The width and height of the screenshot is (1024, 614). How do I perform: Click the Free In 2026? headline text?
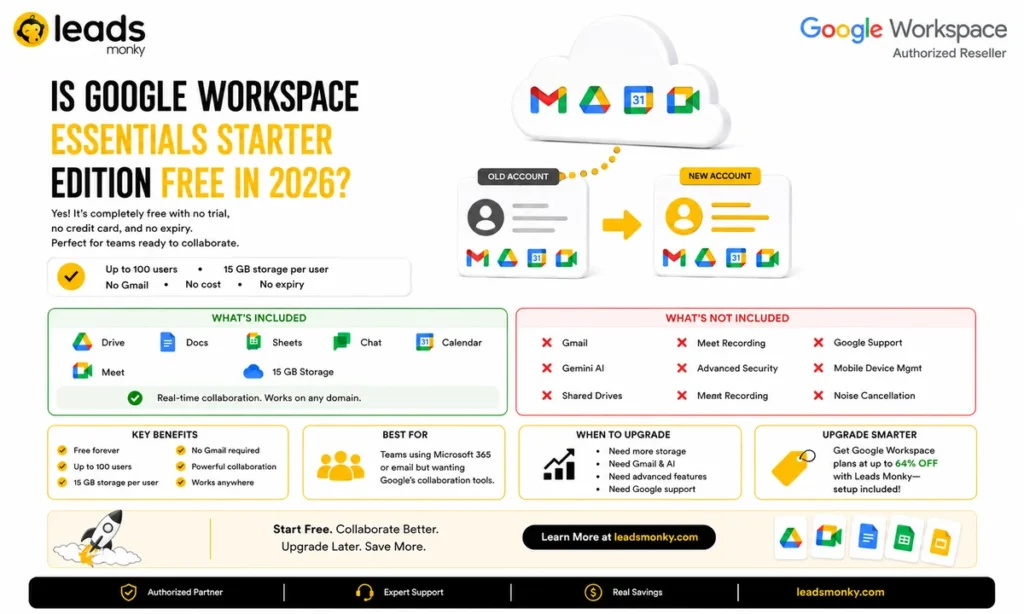255,183
